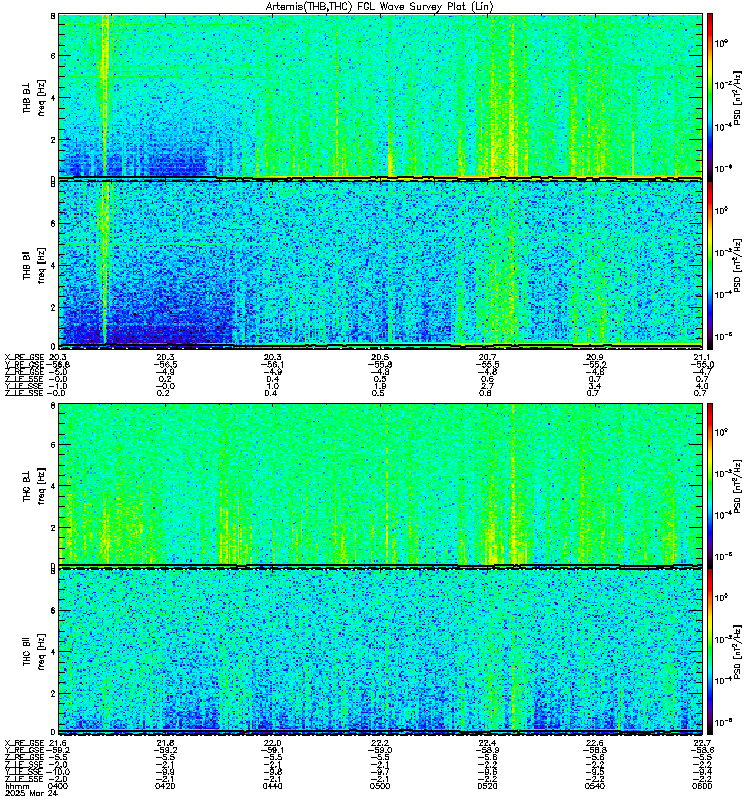Image resolution: width=750 pixels, height=800 pixels.
Task: Click the "THB B⊥" axis label
Action: (x=27, y=96)
